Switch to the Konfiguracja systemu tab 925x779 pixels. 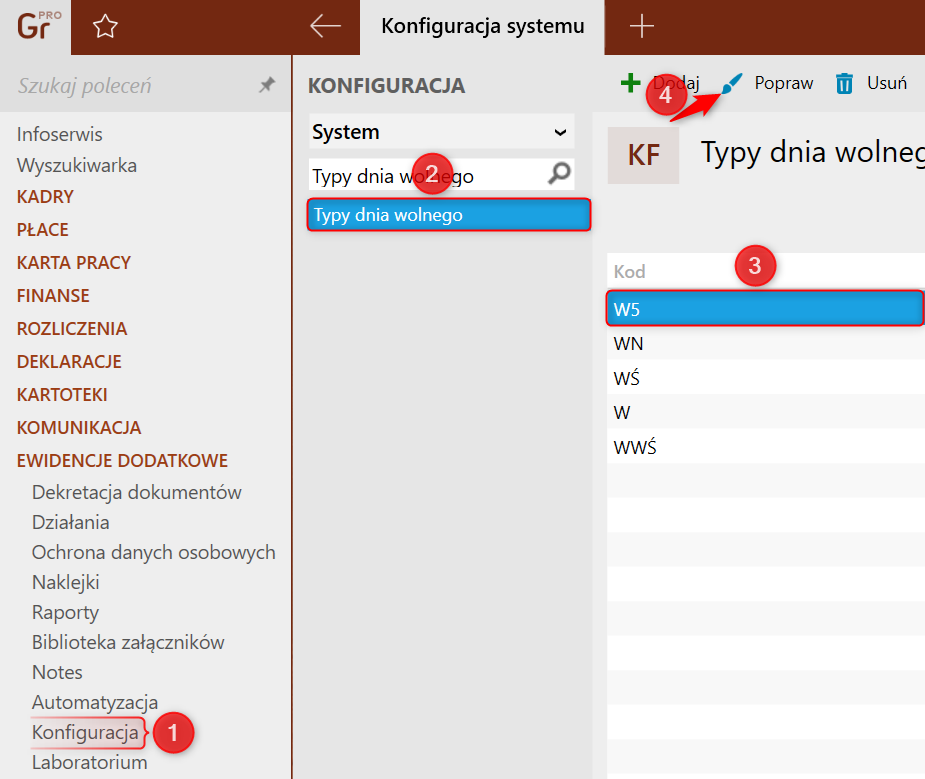coord(482,27)
